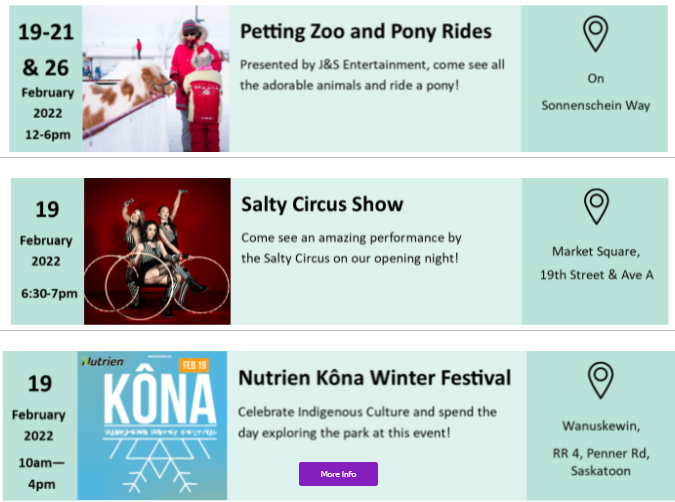The width and height of the screenshot is (675, 502).
Task: Select the 19-21 & 26 February date block
Action: pos(45,79)
